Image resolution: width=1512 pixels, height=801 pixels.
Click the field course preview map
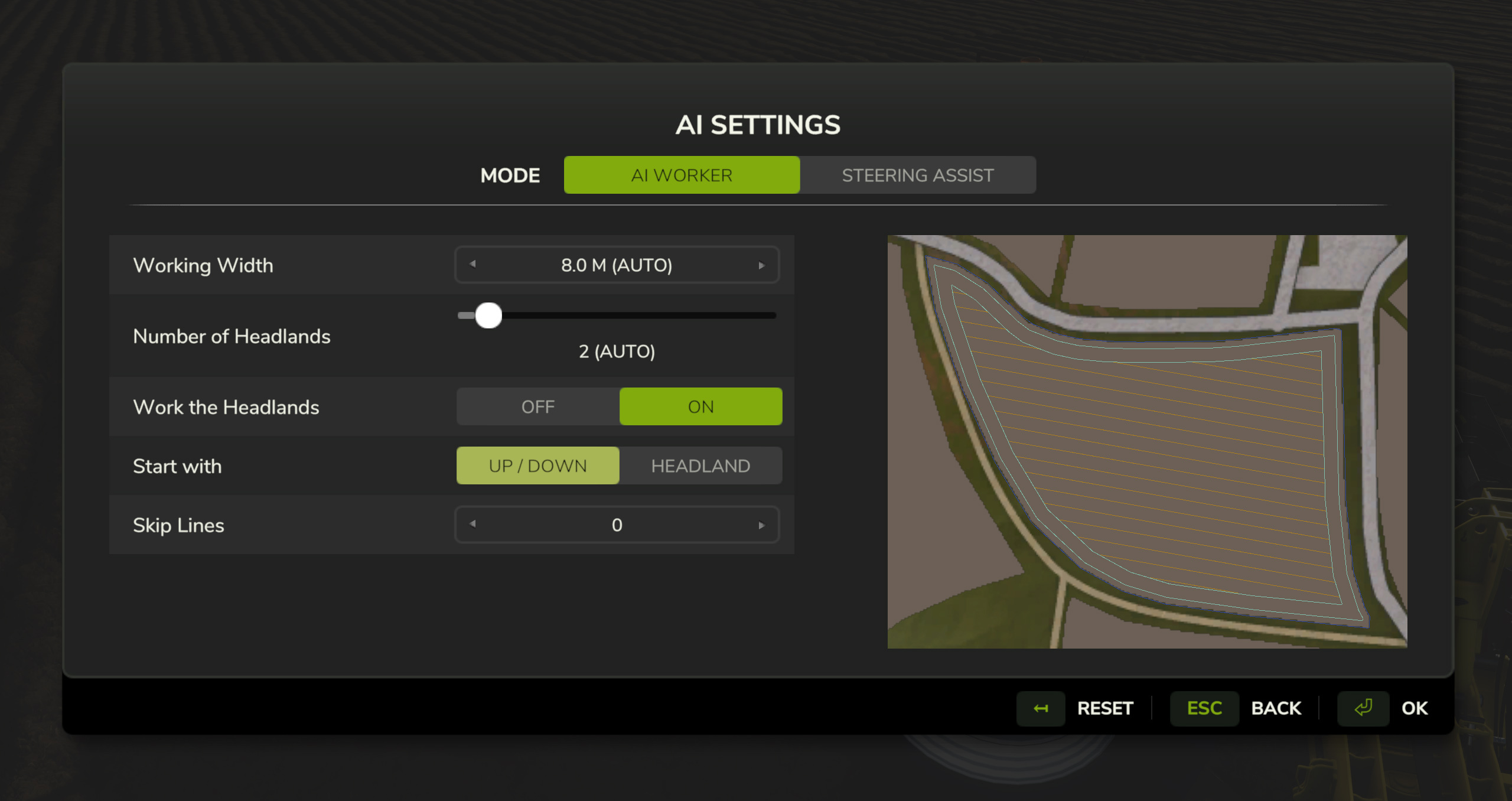click(1147, 442)
